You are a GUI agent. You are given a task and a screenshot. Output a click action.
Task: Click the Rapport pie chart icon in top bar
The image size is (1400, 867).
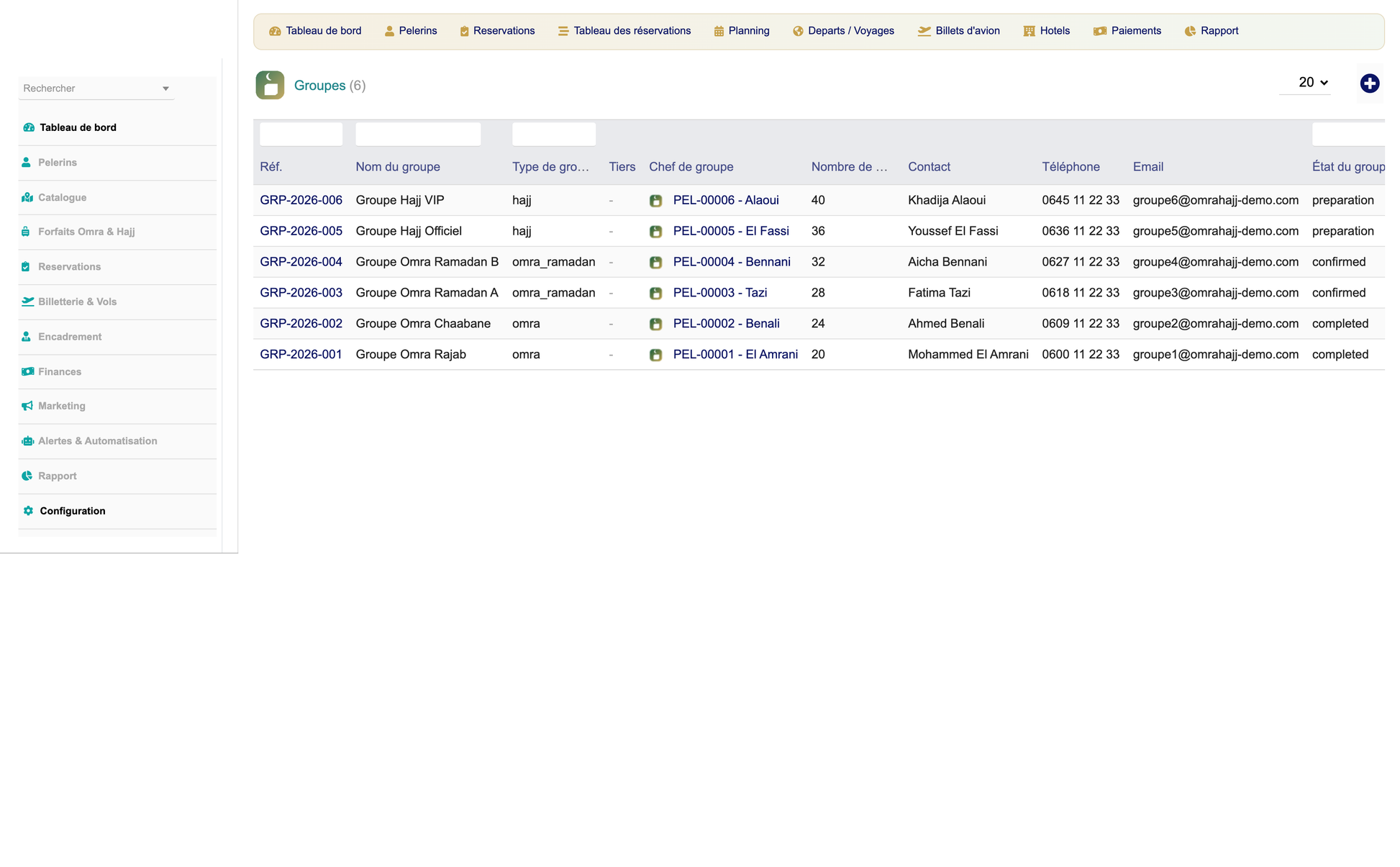point(1190,31)
